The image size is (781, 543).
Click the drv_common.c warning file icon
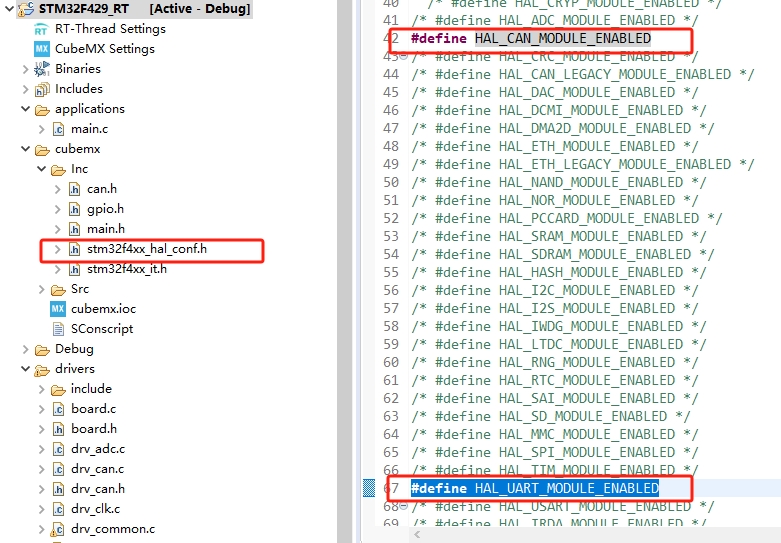coord(58,529)
